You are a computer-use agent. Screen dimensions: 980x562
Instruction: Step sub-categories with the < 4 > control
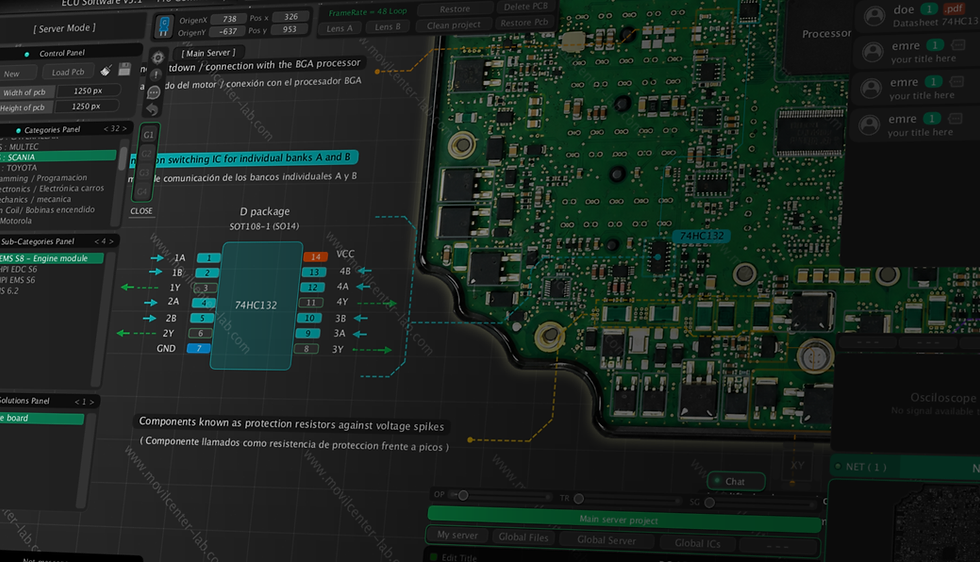[104, 241]
